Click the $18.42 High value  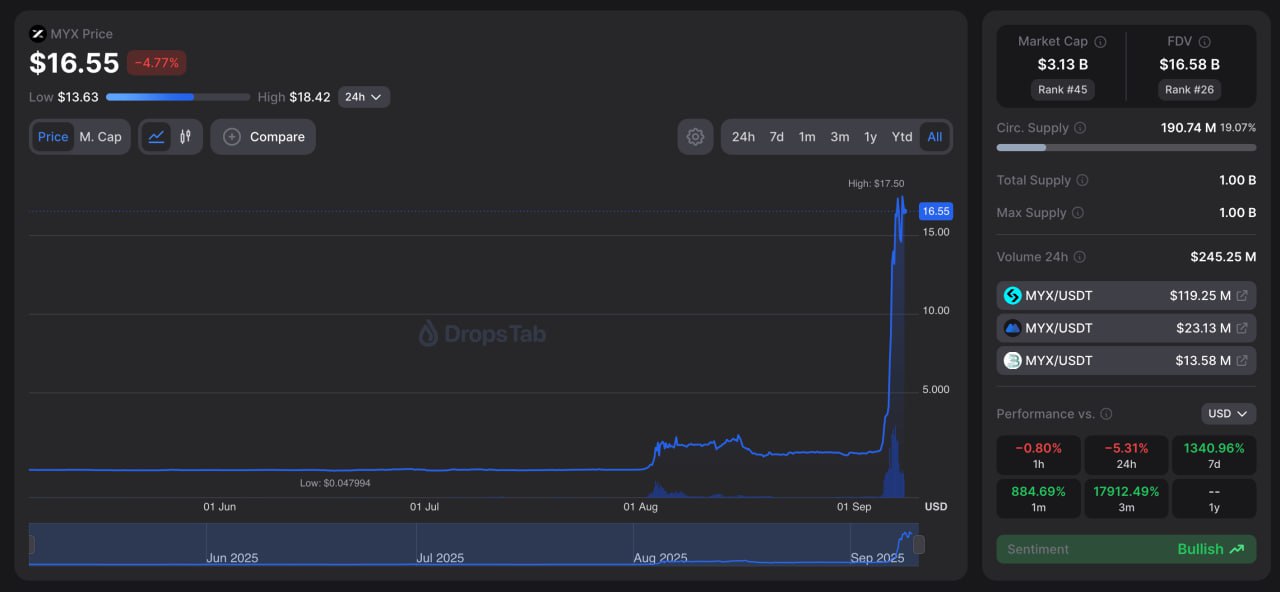pos(310,97)
